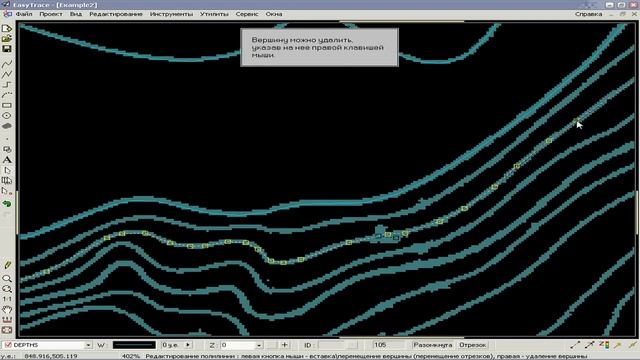
Task: Select the rectangle drawing tool
Action: pyautogui.click(x=7, y=105)
